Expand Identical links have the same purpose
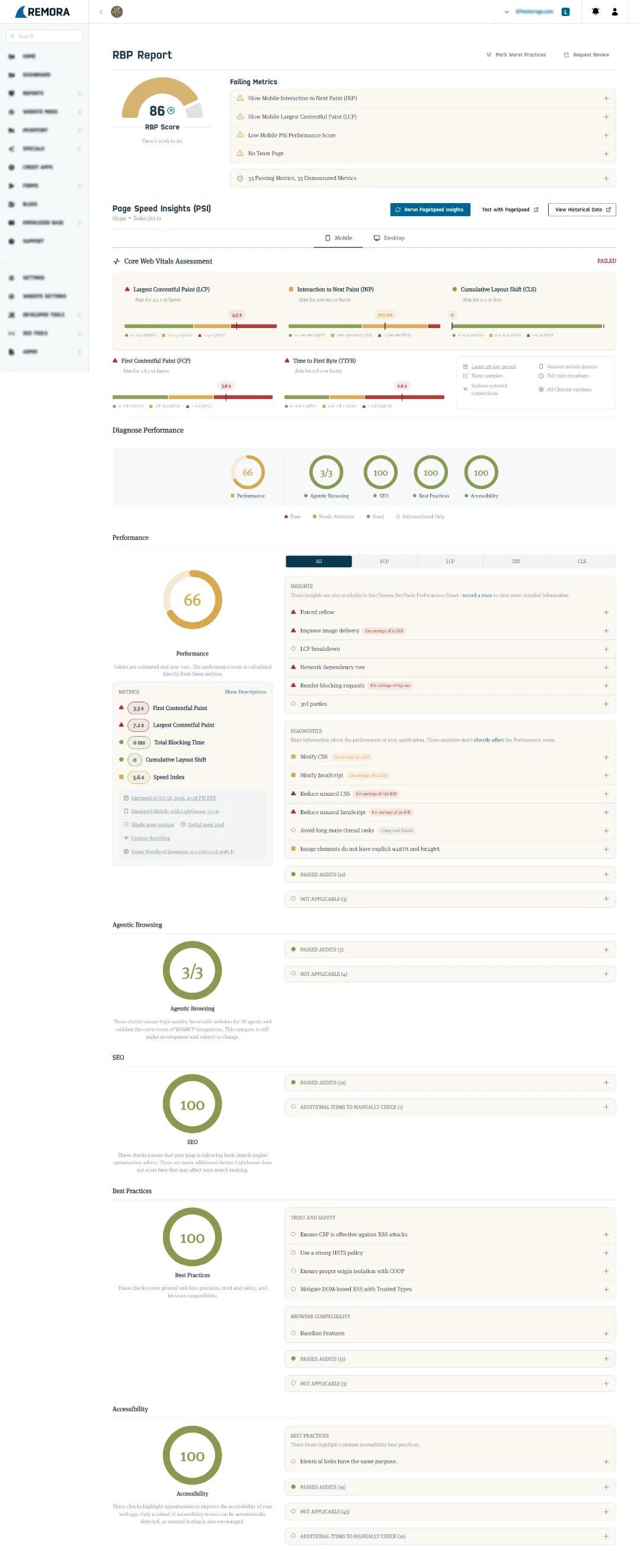 coord(450,1461)
